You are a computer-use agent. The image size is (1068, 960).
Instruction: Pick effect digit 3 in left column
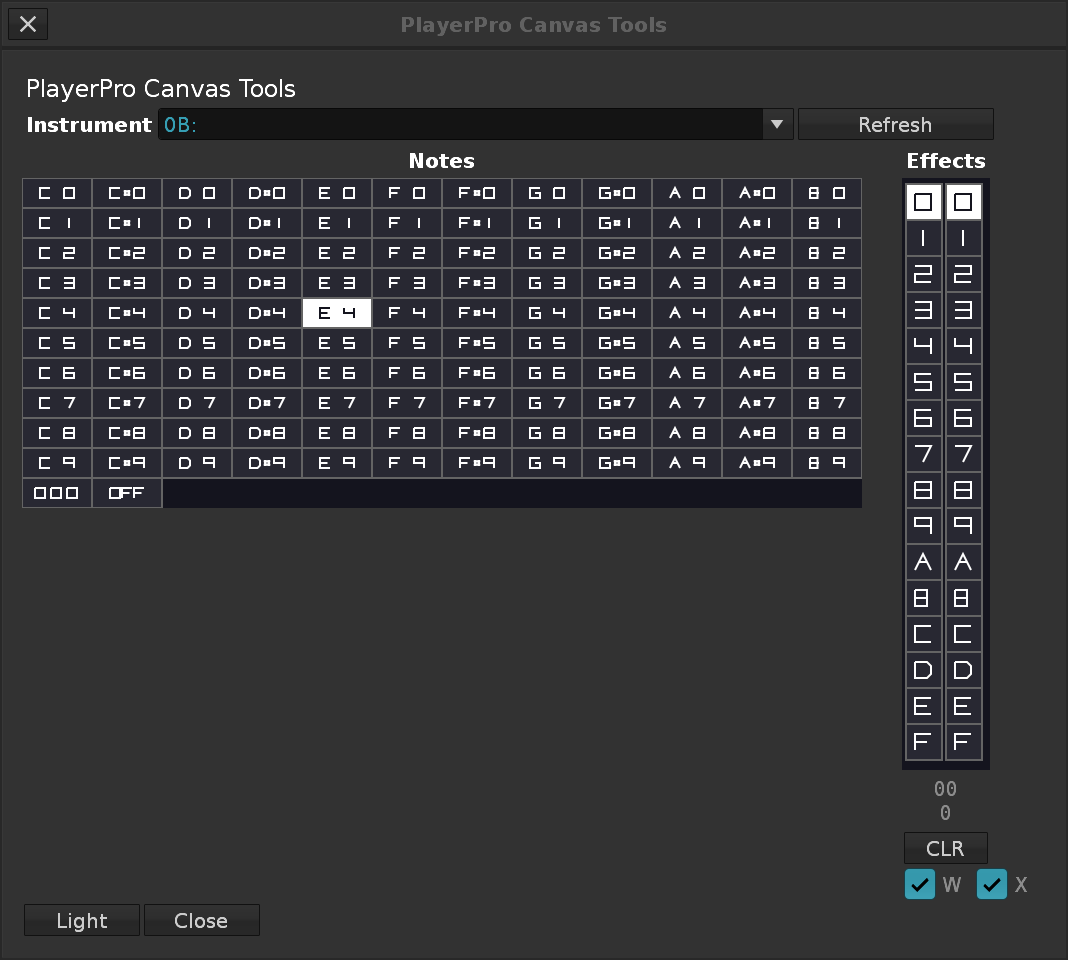click(x=924, y=310)
